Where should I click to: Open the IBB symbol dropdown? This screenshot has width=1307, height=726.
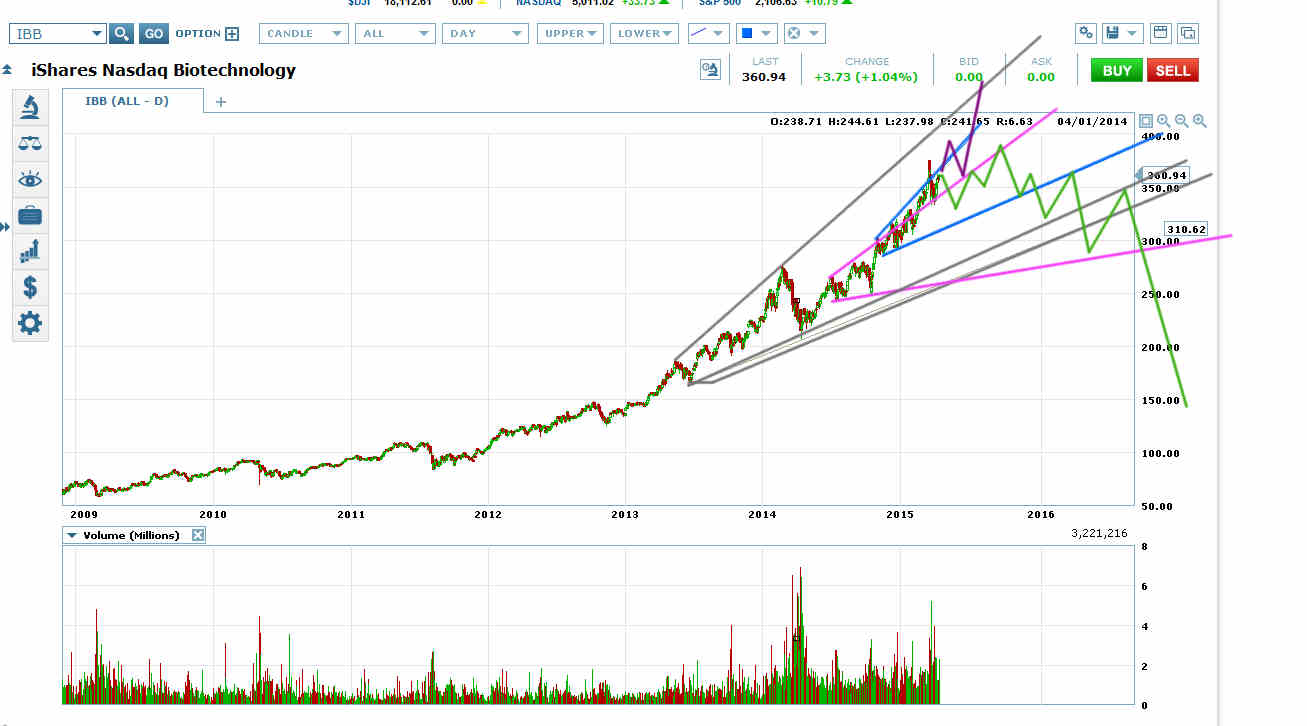(x=57, y=33)
